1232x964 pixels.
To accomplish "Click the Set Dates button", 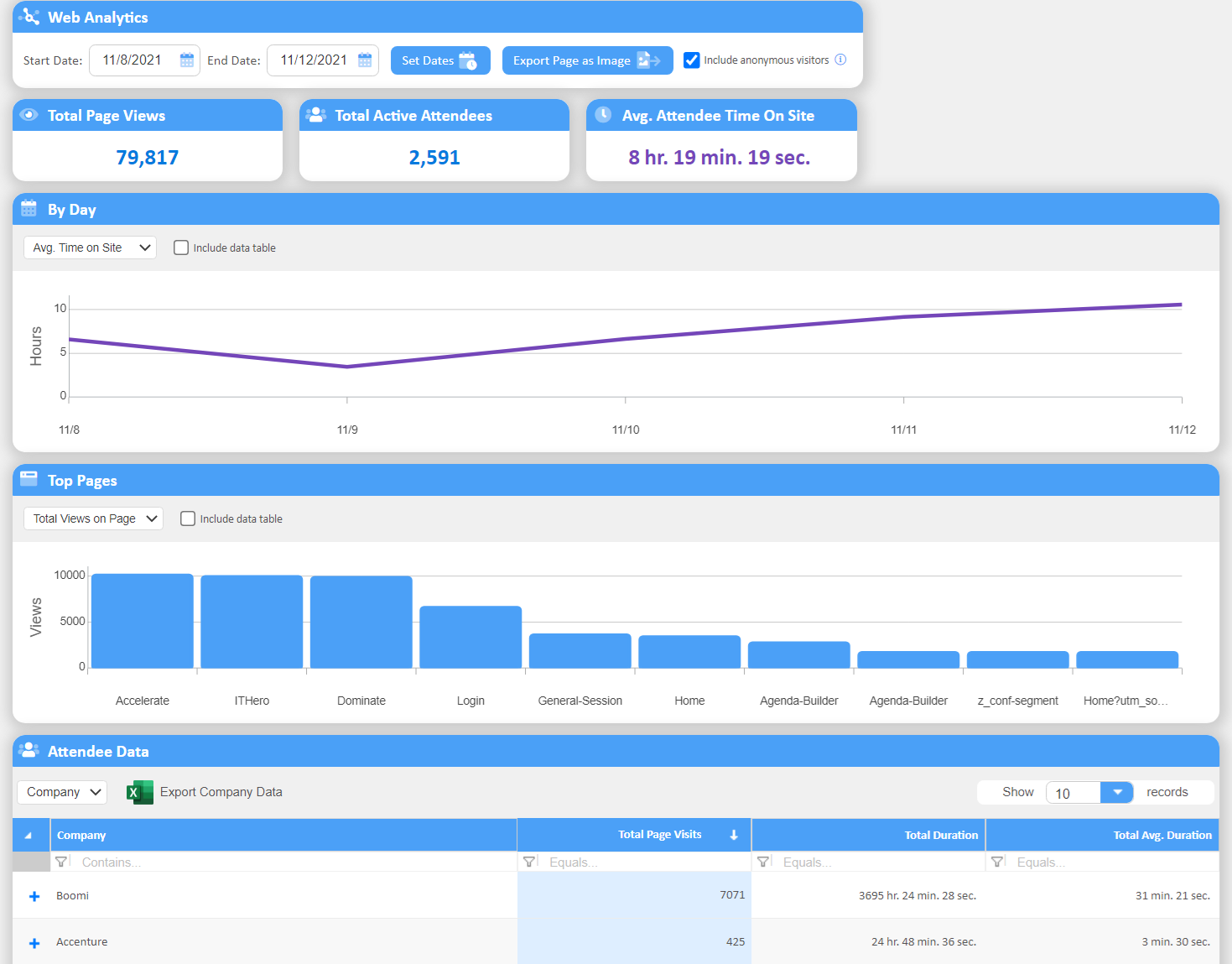I will (439, 60).
